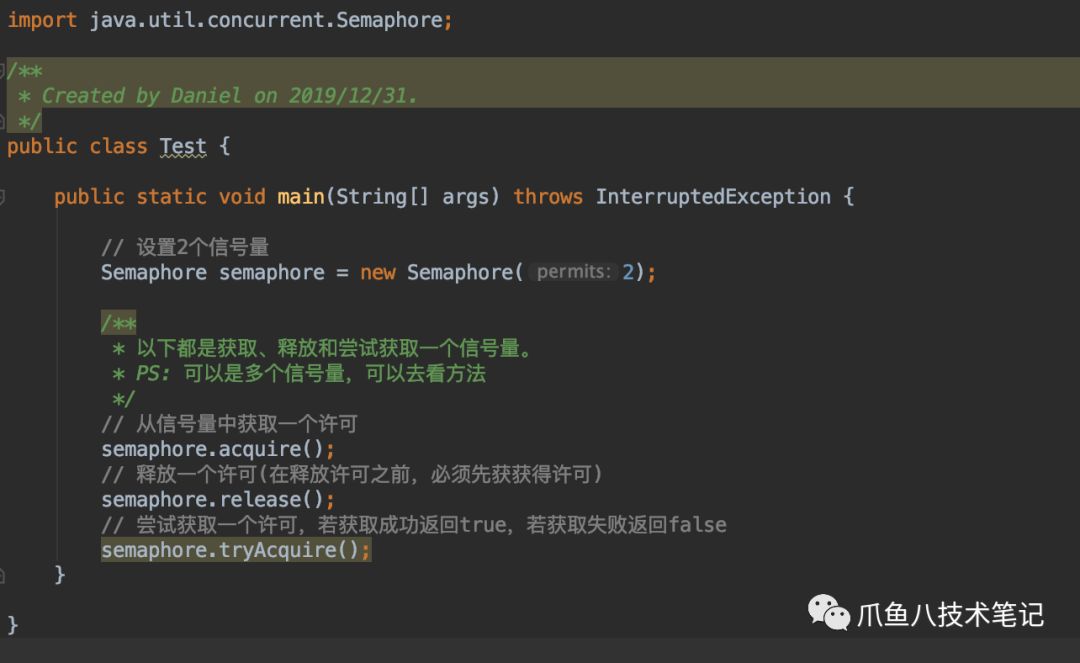Screen dimensions: 1080x663
Task: Click the watermark text '爪鱼八技术笔记'
Action: coord(950,613)
